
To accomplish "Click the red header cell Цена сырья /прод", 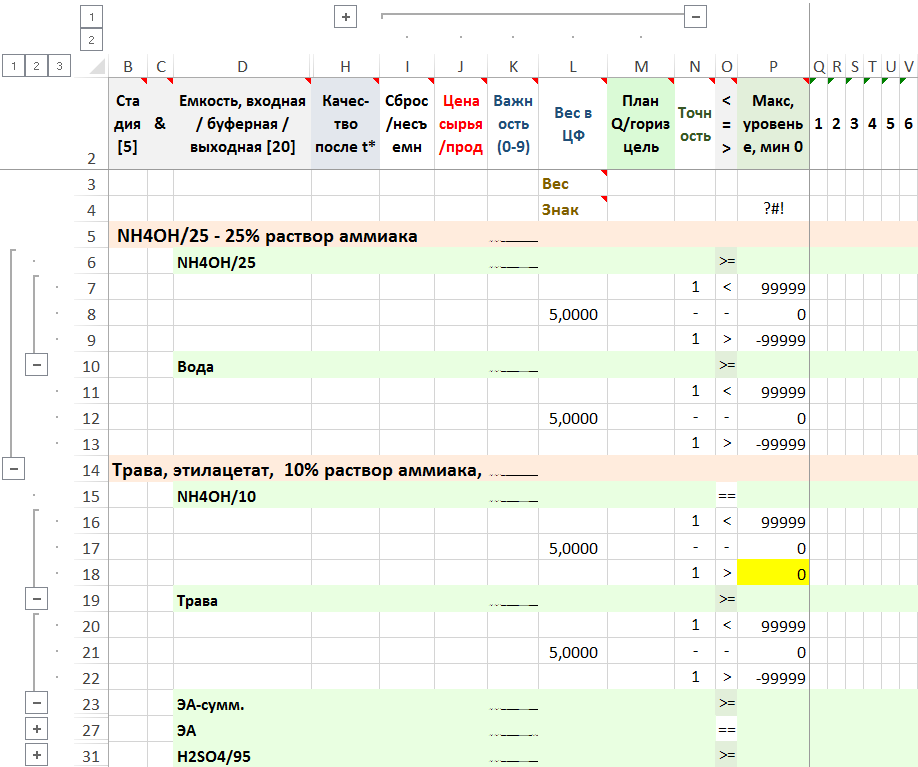I will coord(460,124).
